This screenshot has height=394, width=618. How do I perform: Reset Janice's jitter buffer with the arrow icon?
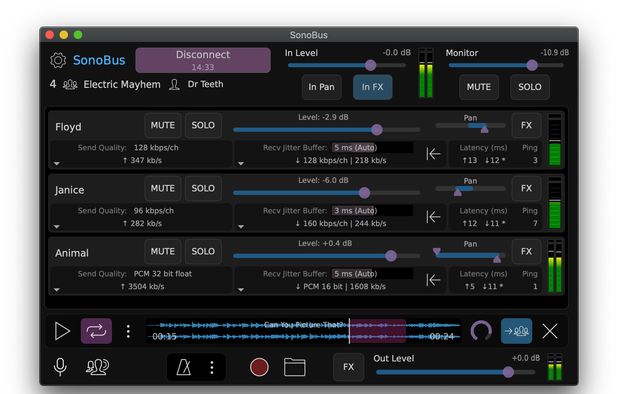pos(433,217)
